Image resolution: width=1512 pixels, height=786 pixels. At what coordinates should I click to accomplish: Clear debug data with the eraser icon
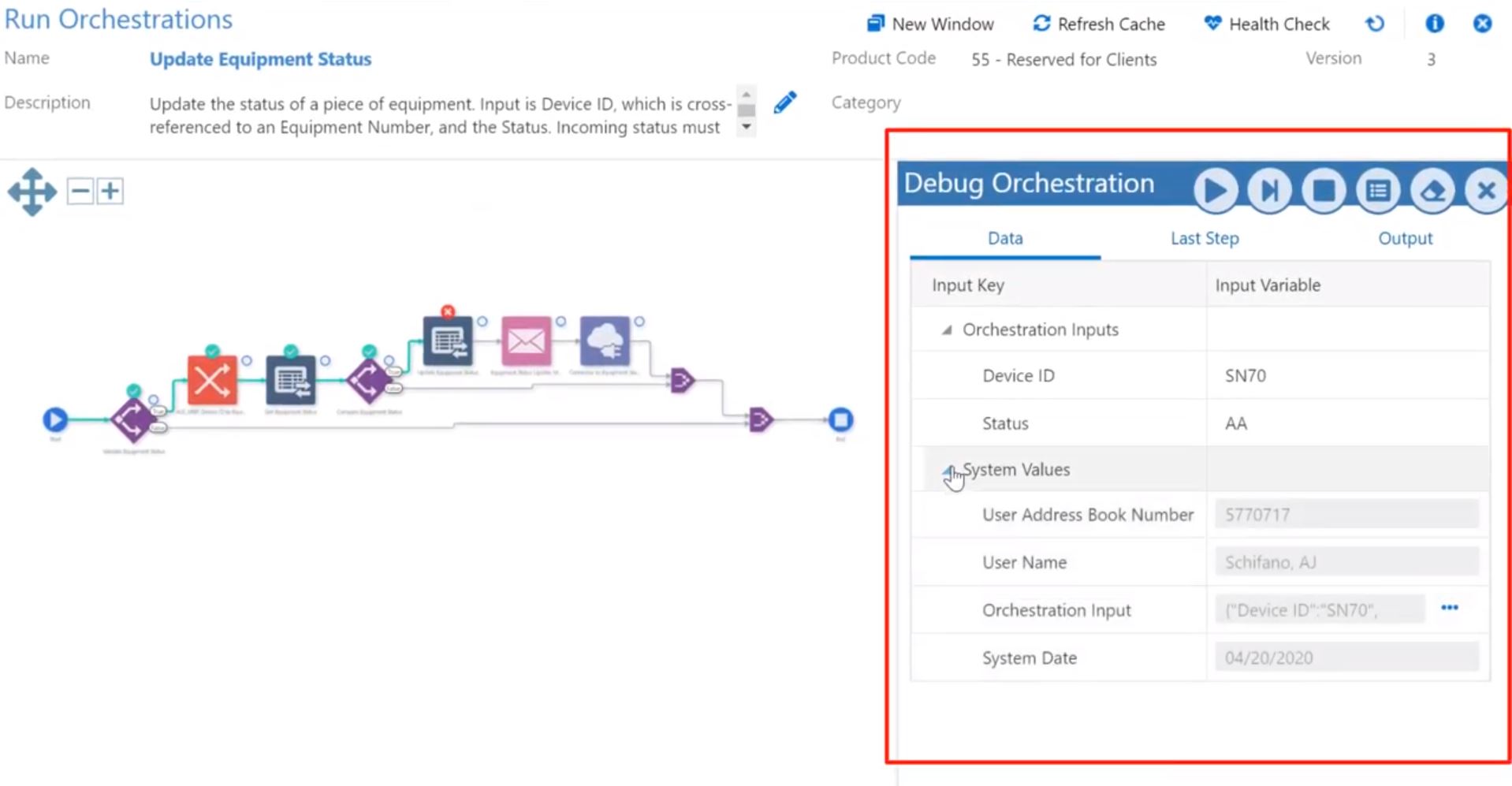click(x=1432, y=189)
